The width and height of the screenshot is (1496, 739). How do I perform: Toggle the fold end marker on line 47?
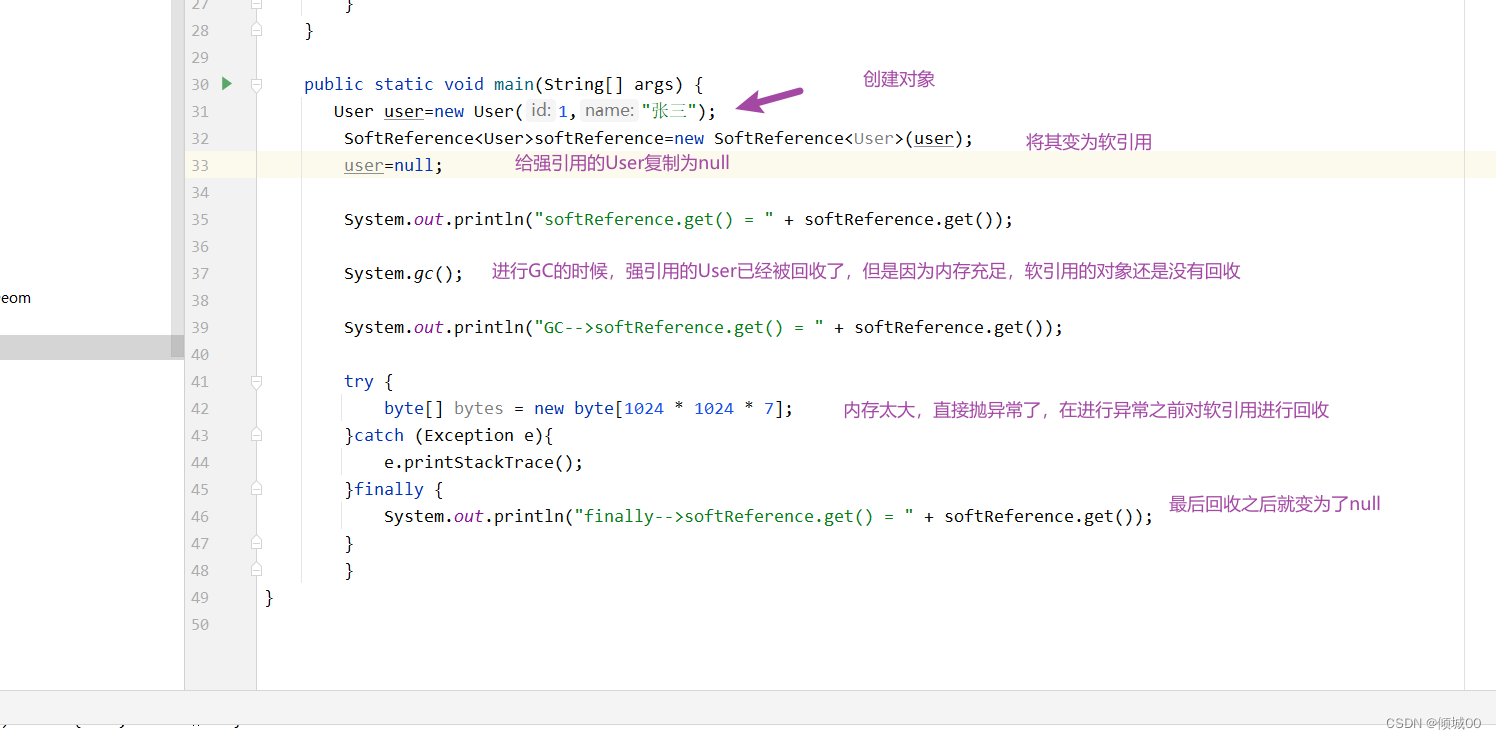(257, 544)
